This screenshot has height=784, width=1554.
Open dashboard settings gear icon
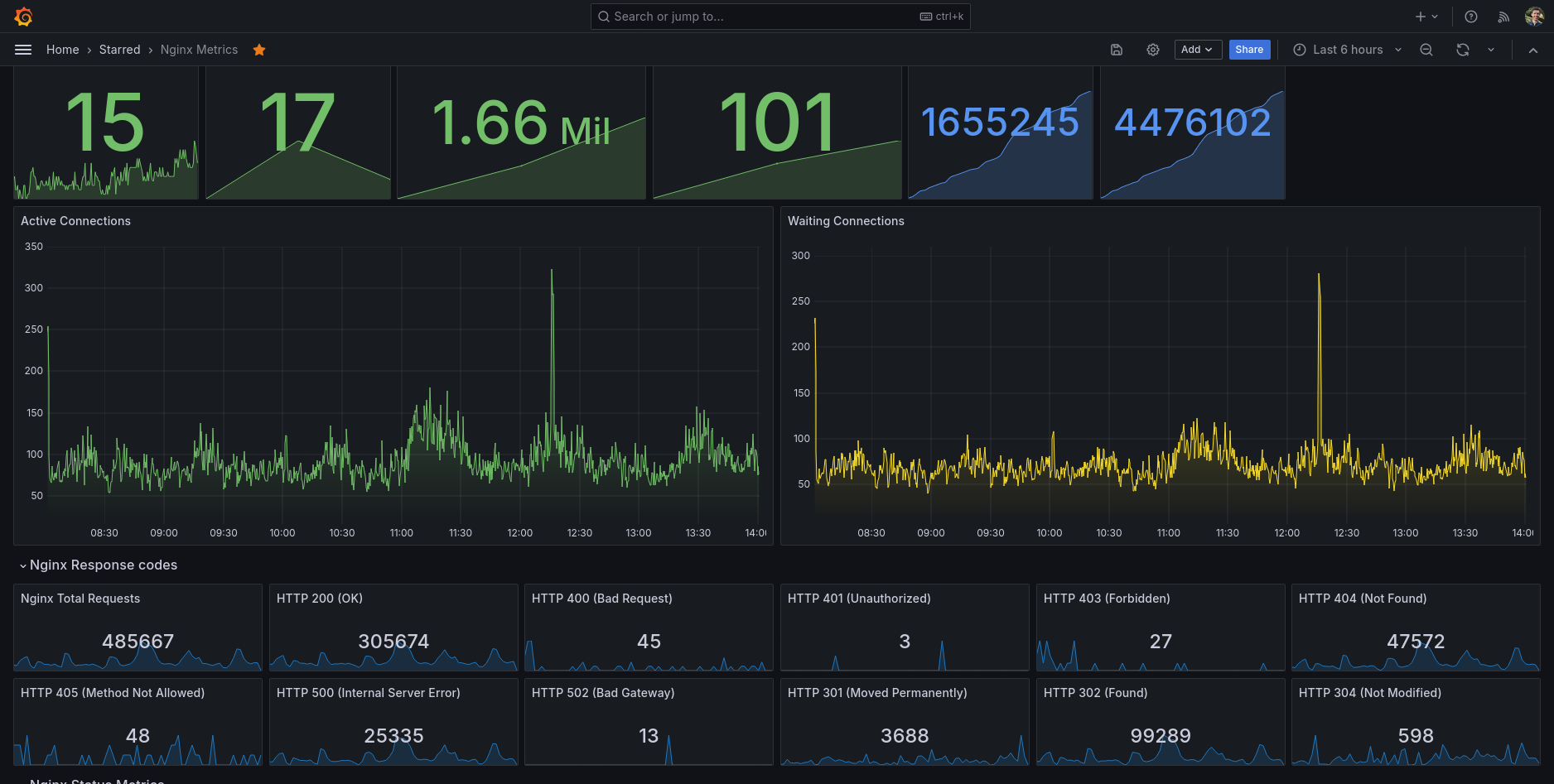(1153, 50)
